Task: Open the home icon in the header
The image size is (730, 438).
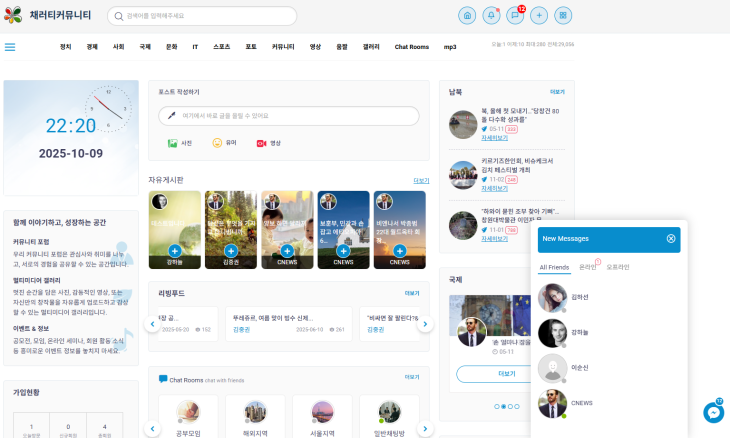Action: point(467,15)
